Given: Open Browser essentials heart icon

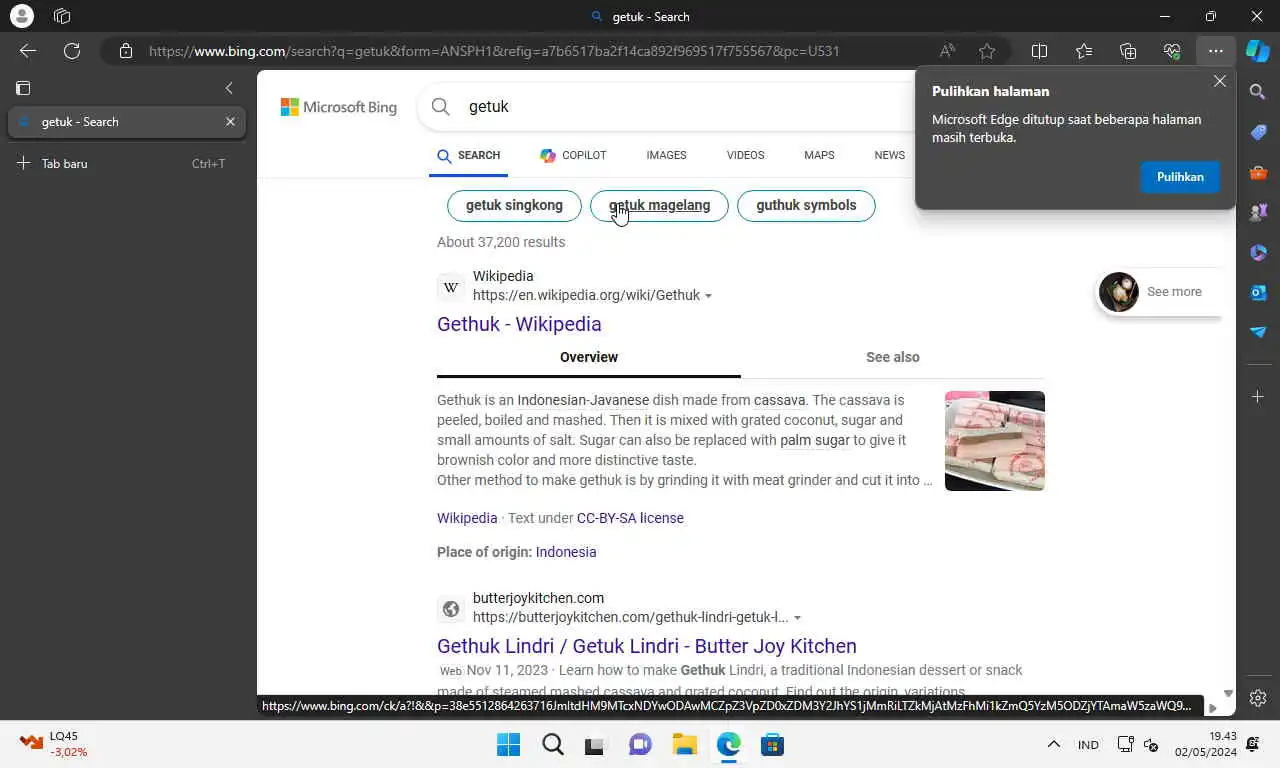Looking at the screenshot, I should click(x=1172, y=51).
